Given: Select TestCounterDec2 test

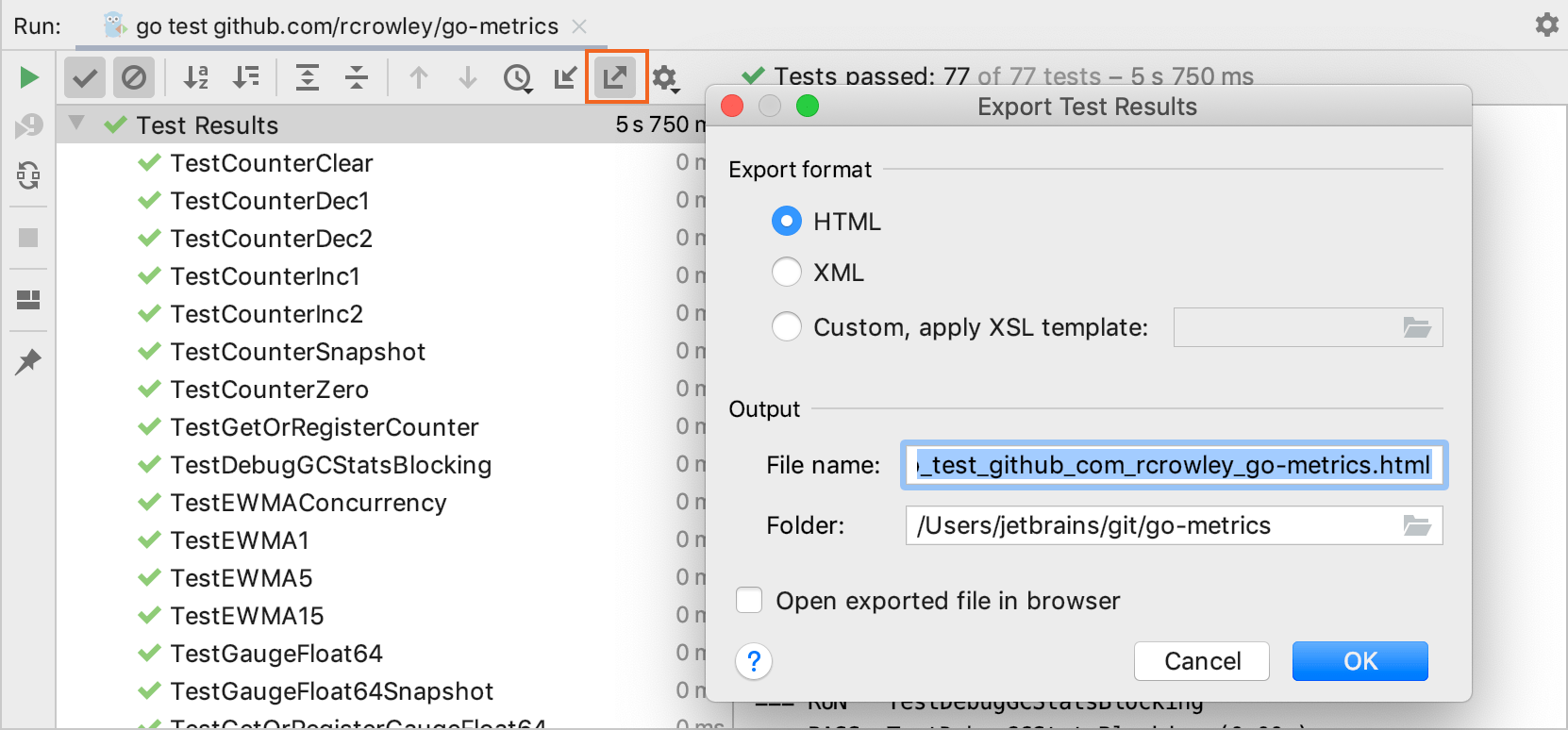Looking at the screenshot, I should click(272, 239).
